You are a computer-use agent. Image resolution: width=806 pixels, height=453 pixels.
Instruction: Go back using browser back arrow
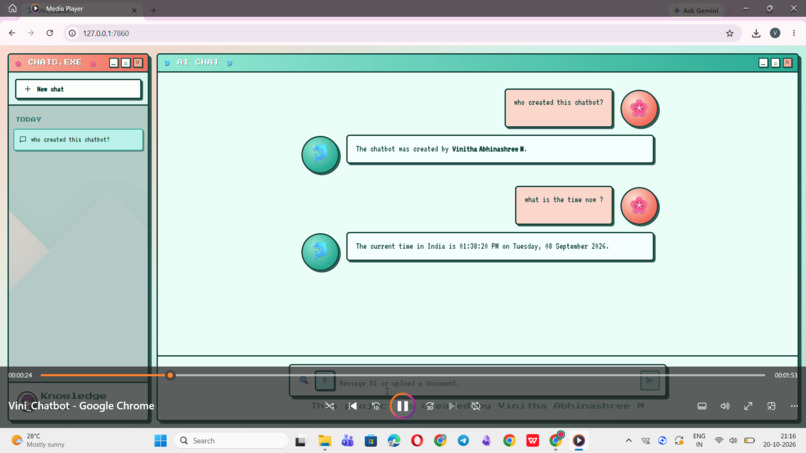(12, 33)
